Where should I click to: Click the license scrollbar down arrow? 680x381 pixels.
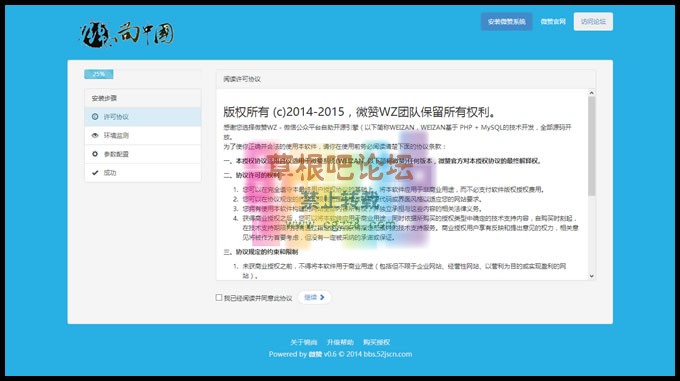tap(592, 276)
